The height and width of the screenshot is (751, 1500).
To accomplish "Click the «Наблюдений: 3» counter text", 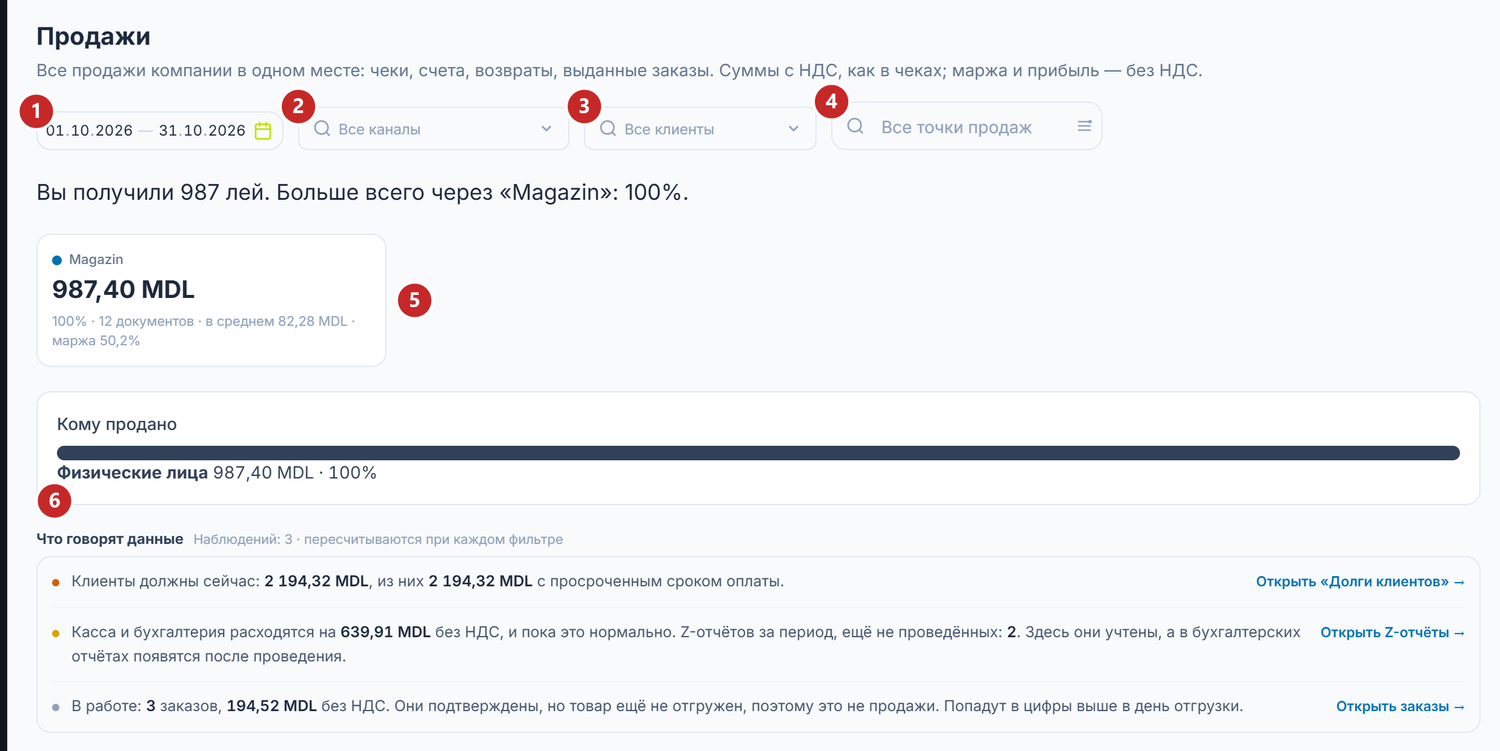I will click(243, 539).
